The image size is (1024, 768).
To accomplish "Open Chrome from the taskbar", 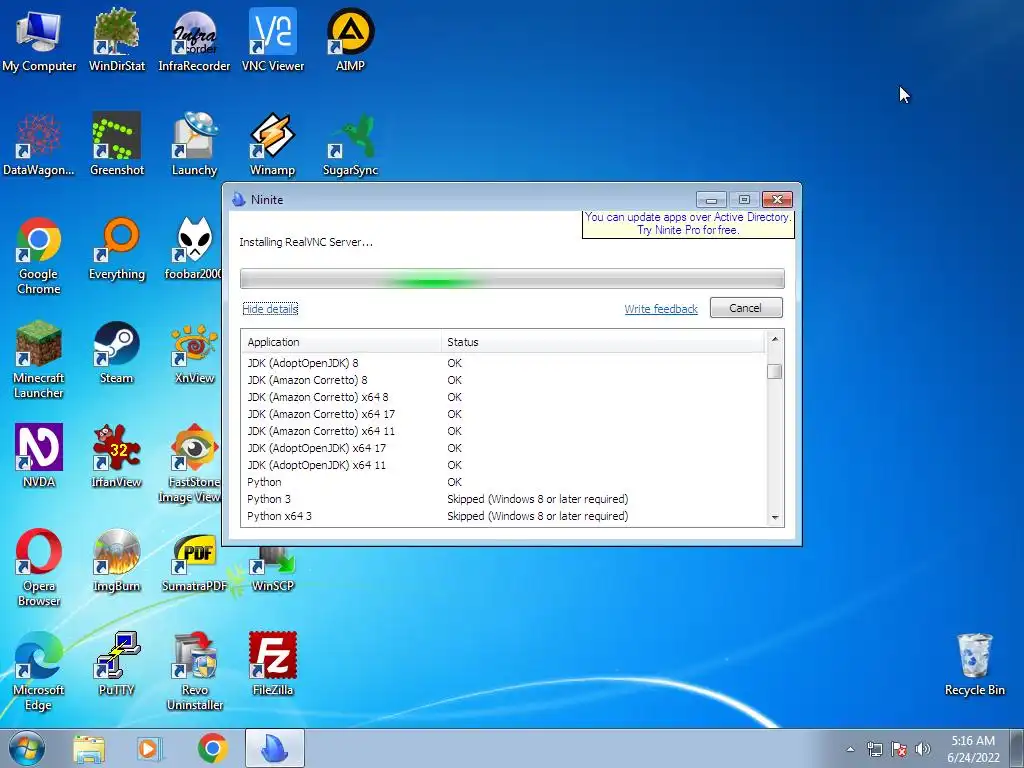I will point(212,748).
